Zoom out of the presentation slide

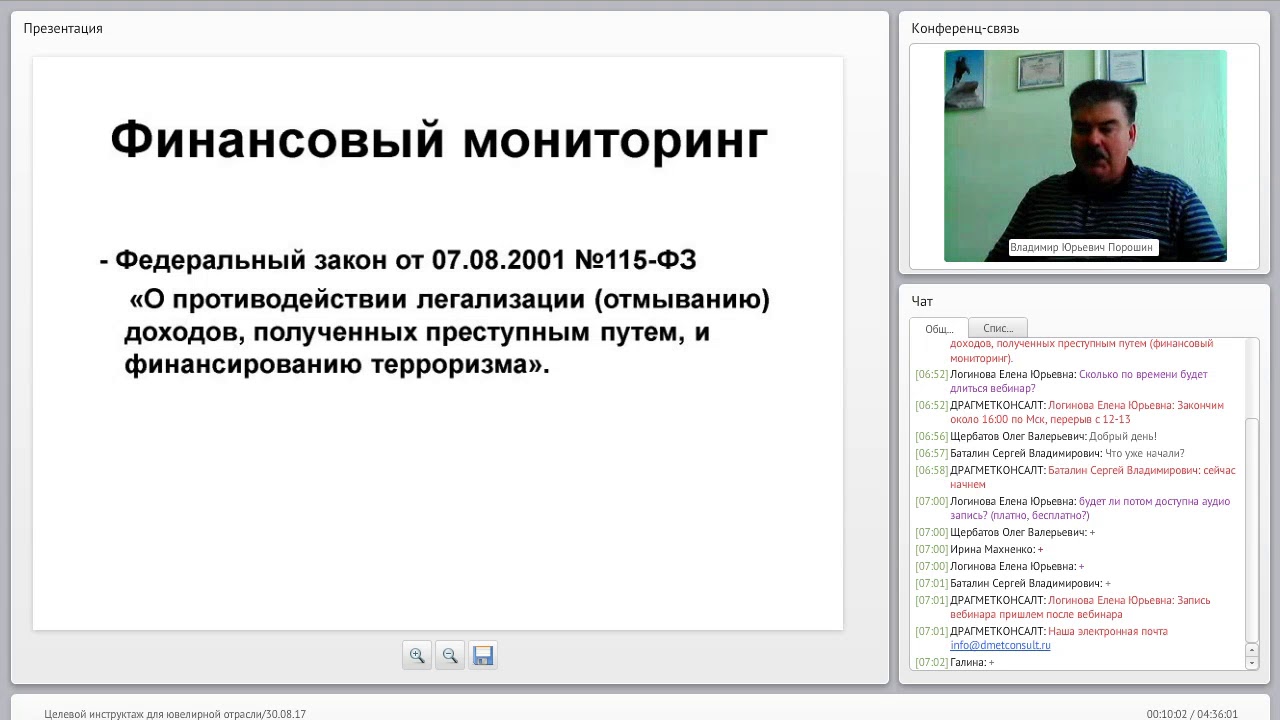450,656
